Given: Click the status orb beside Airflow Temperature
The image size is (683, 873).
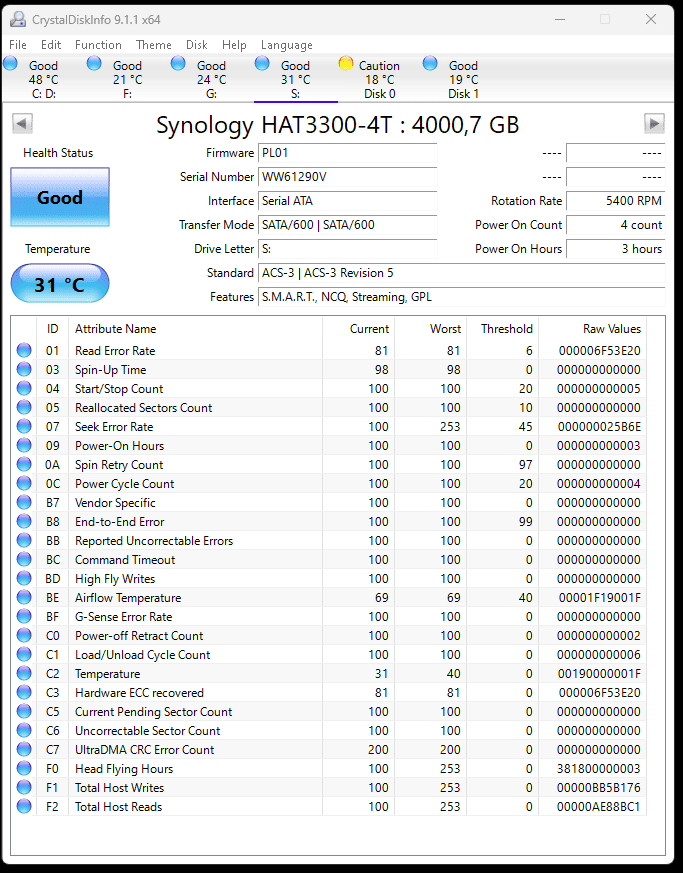Looking at the screenshot, I should click(x=24, y=598).
